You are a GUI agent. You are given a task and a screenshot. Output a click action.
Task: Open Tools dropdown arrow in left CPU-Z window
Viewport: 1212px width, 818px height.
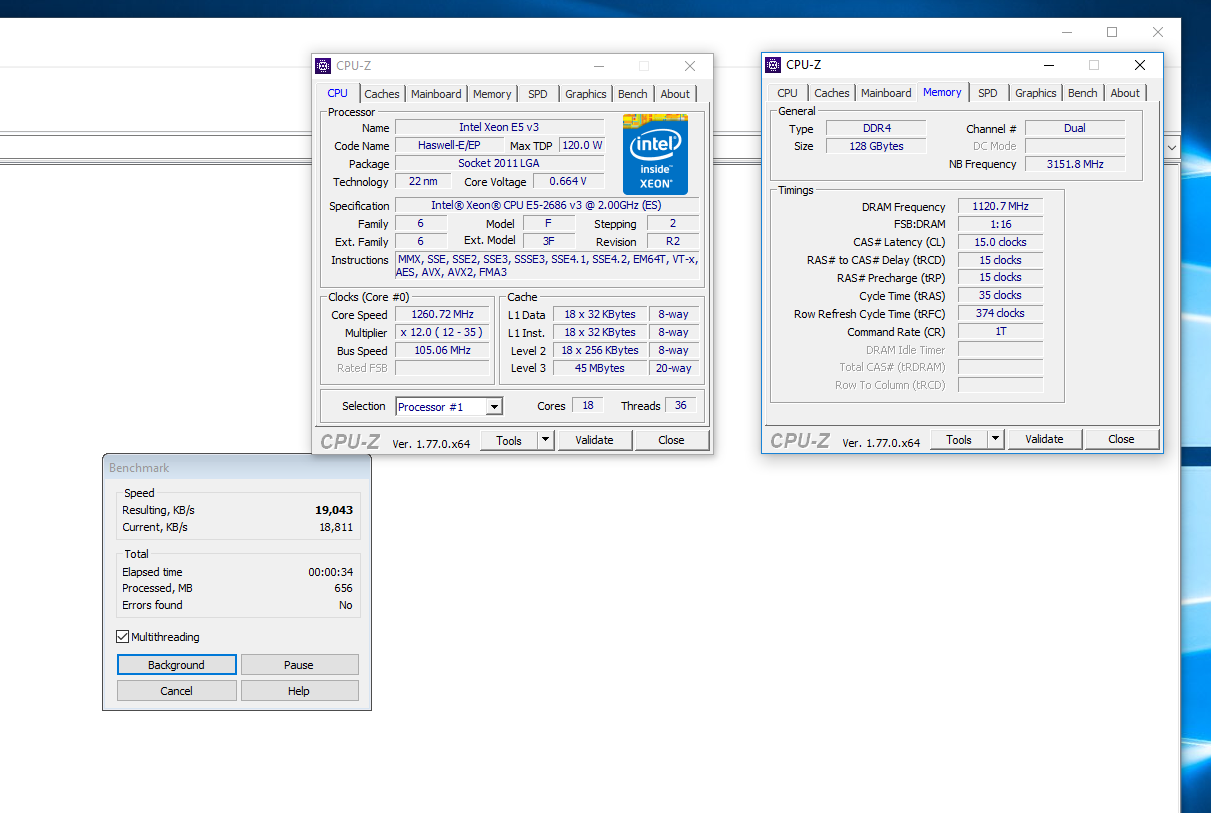click(545, 440)
